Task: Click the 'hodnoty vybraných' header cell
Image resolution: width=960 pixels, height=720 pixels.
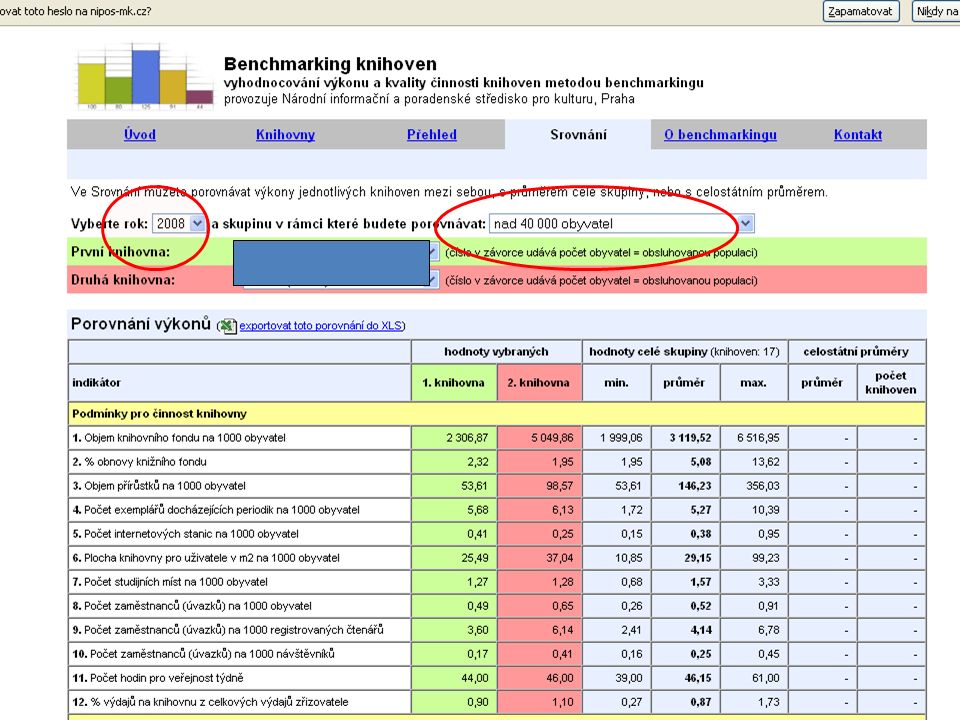Action: pyautogui.click(x=497, y=351)
